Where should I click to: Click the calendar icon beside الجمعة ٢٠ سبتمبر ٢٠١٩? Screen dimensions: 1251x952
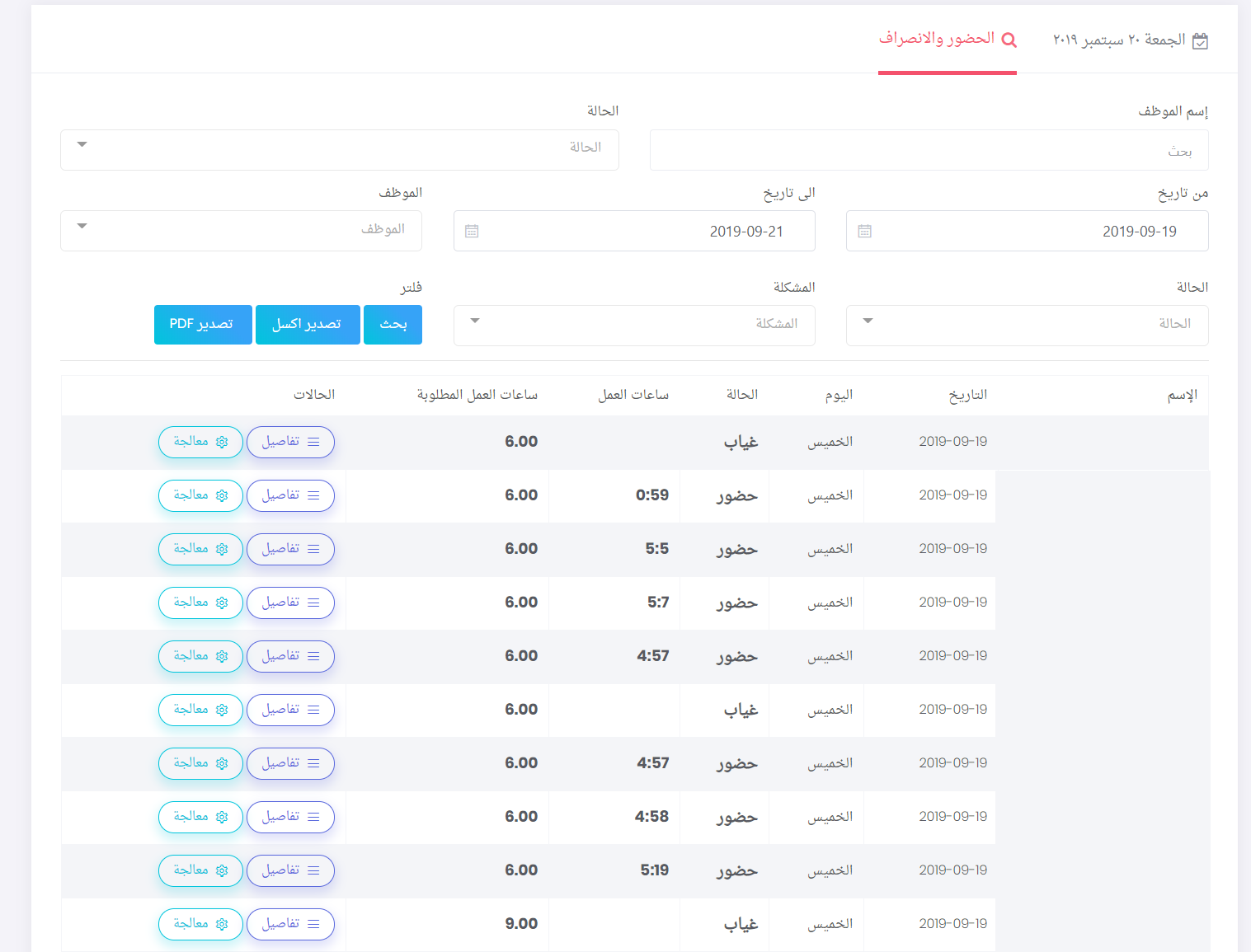1200,41
